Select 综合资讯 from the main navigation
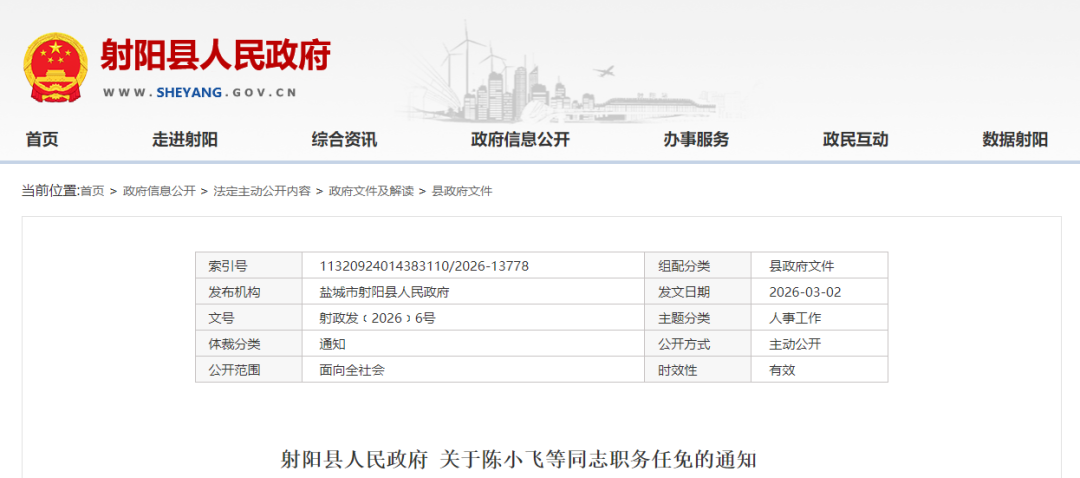The height and width of the screenshot is (478, 1080). click(x=344, y=140)
